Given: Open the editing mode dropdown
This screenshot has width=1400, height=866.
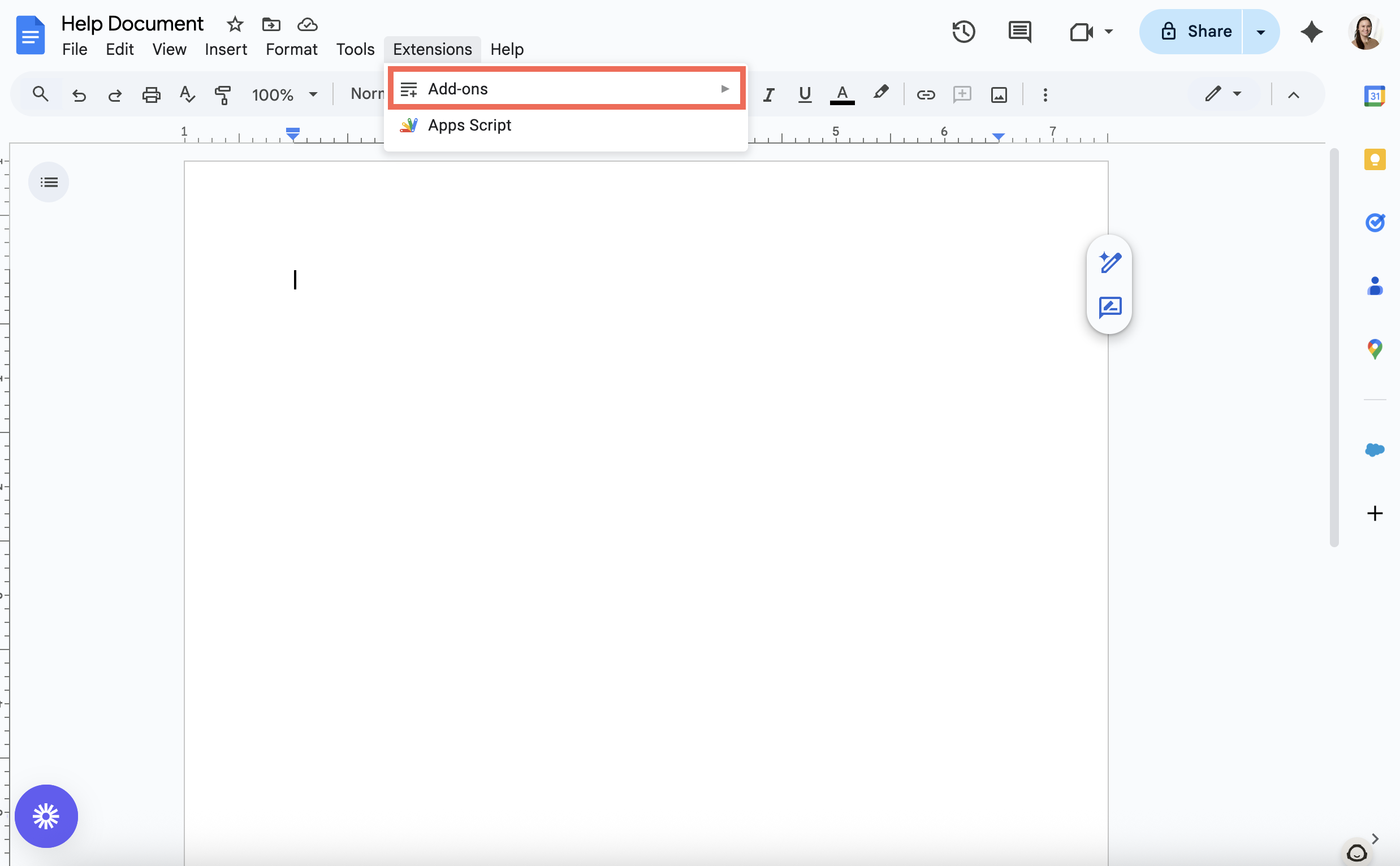Looking at the screenshot, I should 1222,94.
